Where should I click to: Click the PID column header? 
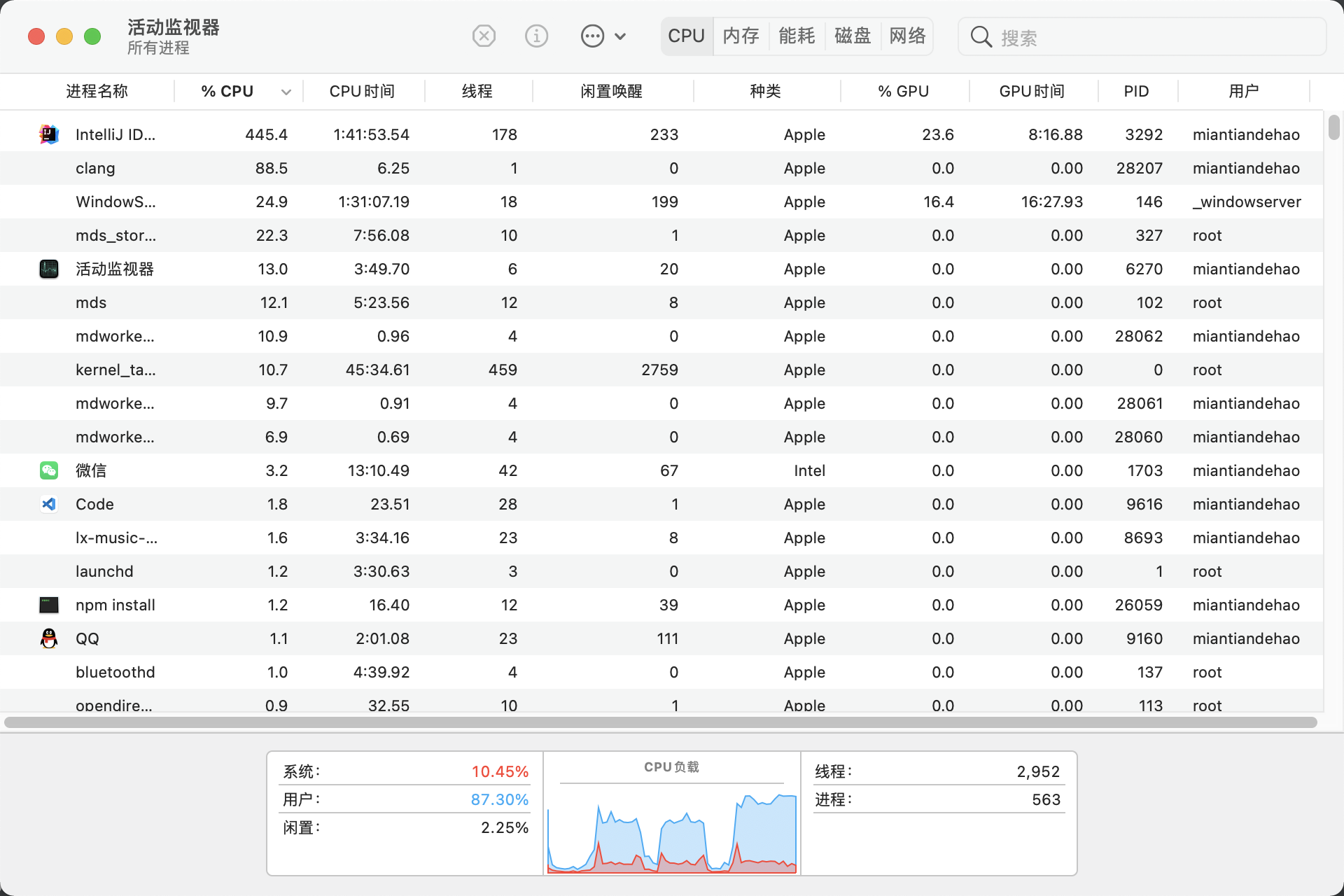pyautogui.click(x=1136, y=92)
